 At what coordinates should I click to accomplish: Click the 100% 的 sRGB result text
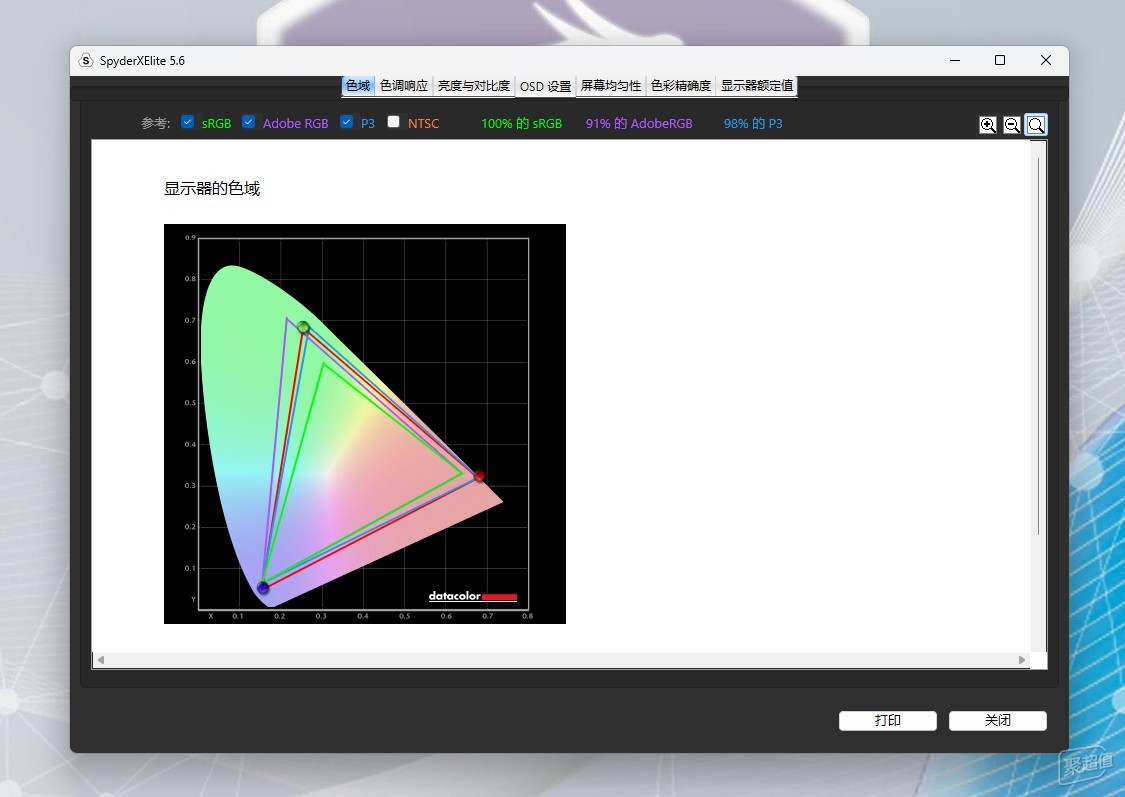click(522, 123)
